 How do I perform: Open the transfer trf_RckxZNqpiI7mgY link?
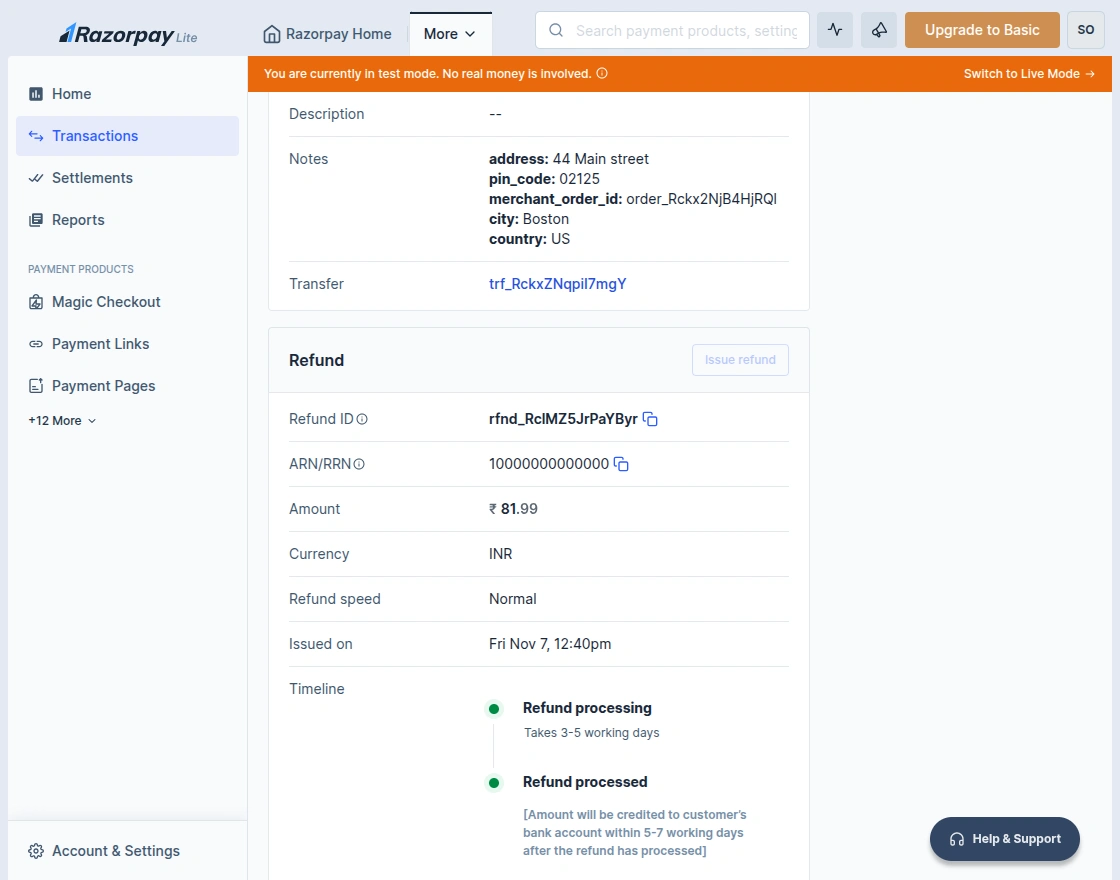(x=557, y=284)
